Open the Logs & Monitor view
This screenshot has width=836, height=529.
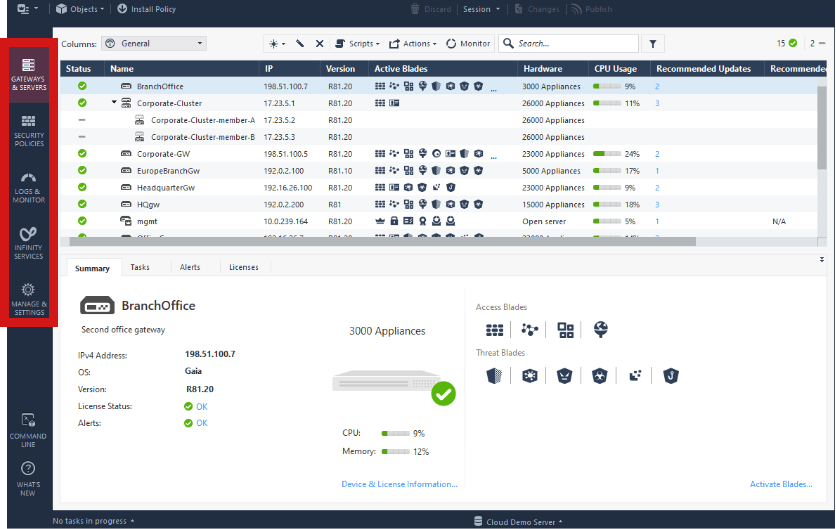point(29,186)
